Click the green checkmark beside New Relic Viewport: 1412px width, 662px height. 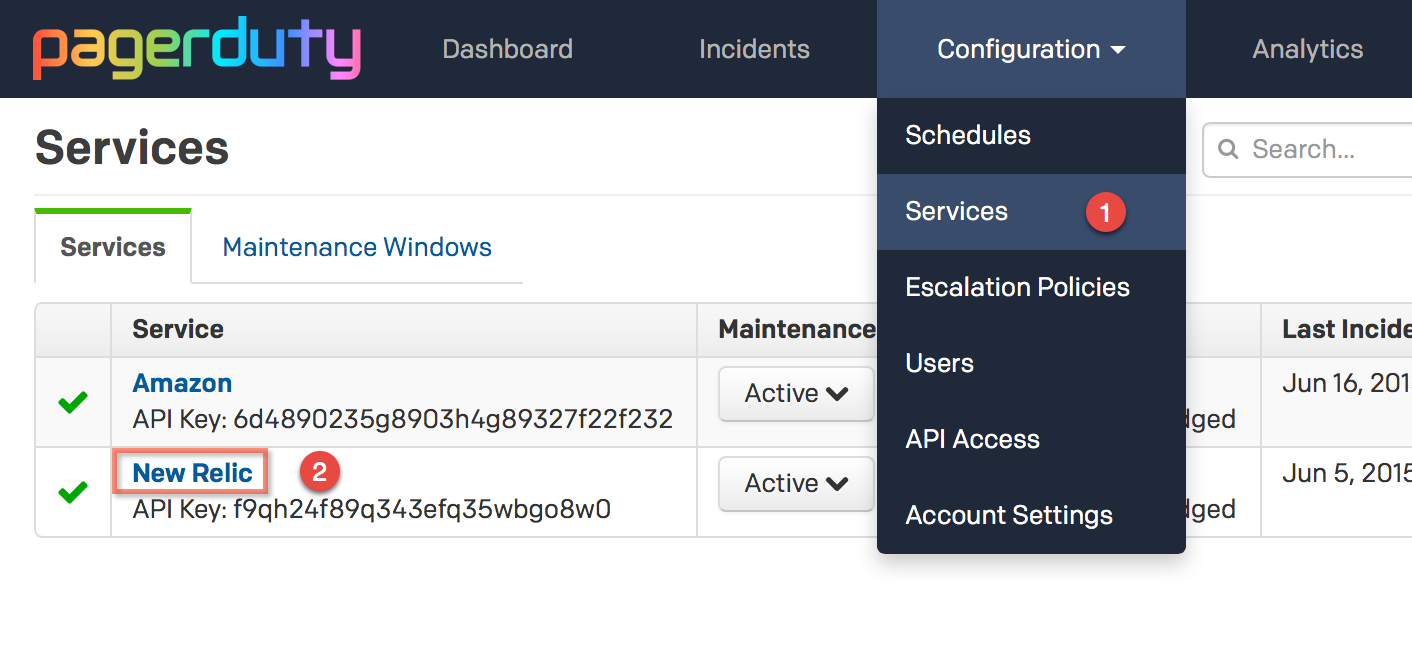point(73,492)
